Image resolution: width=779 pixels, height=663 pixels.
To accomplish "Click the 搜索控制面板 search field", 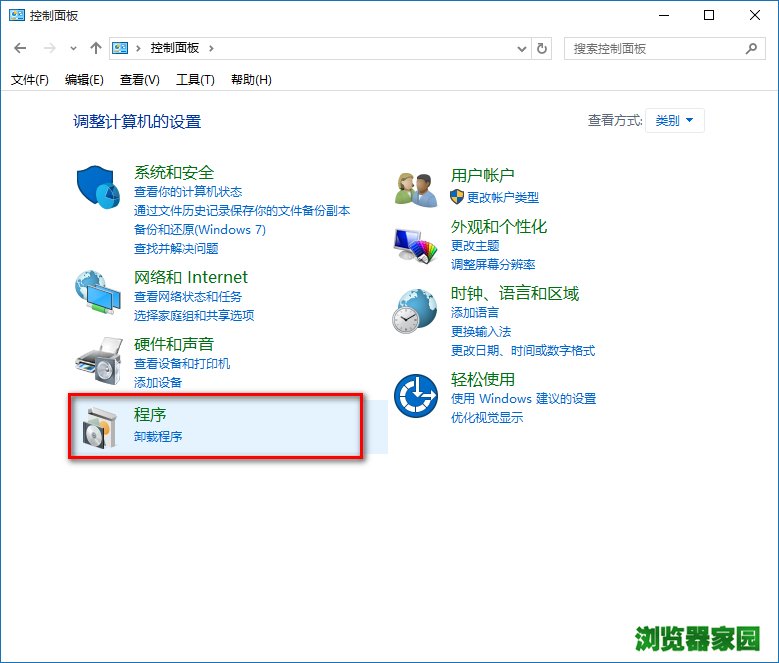I will pyautogui.click(x=655, y=48).
